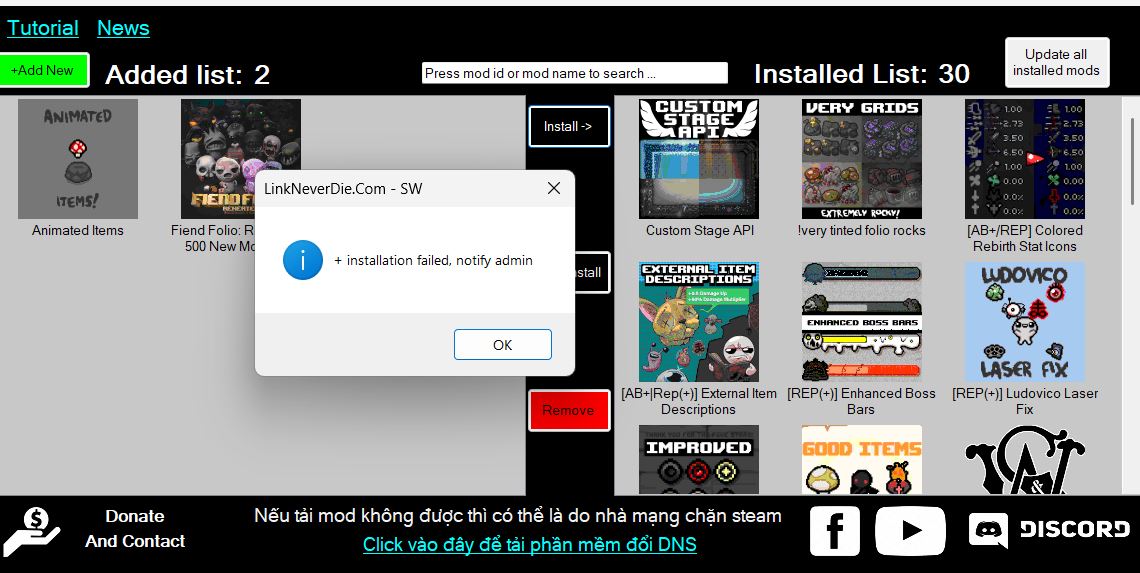Select the Animated Items mod thumbnail
This screenshot has width=1140, height=573.
point(78,159)
